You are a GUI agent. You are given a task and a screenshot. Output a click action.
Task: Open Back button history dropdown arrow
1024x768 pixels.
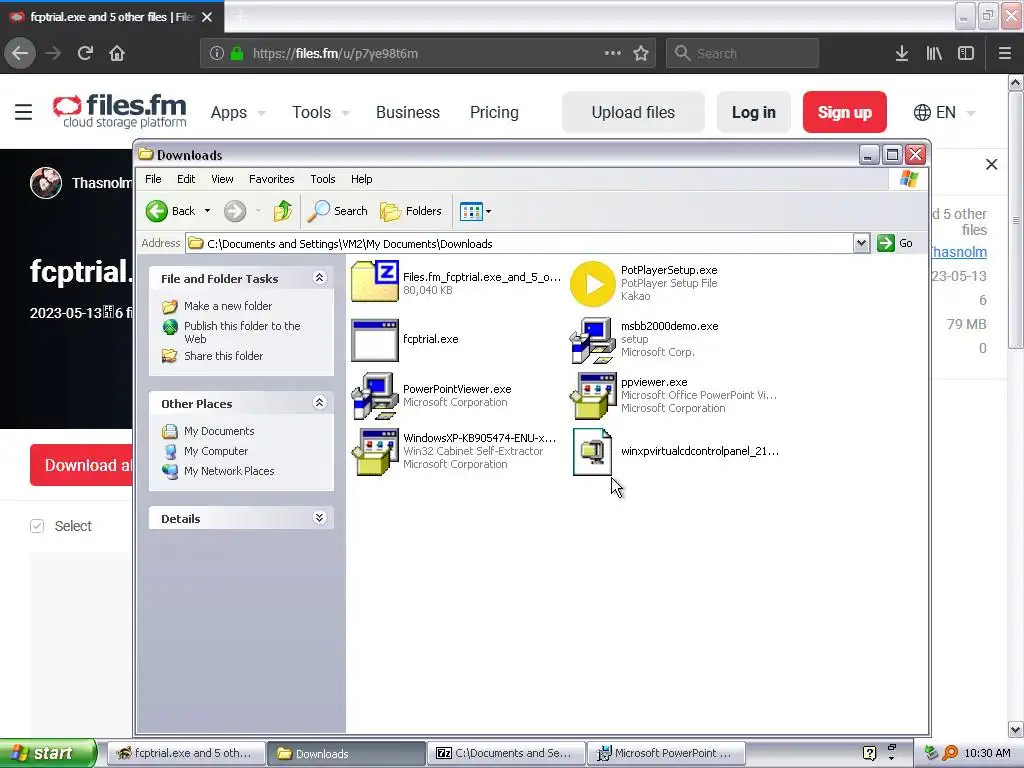pos(207,211)
